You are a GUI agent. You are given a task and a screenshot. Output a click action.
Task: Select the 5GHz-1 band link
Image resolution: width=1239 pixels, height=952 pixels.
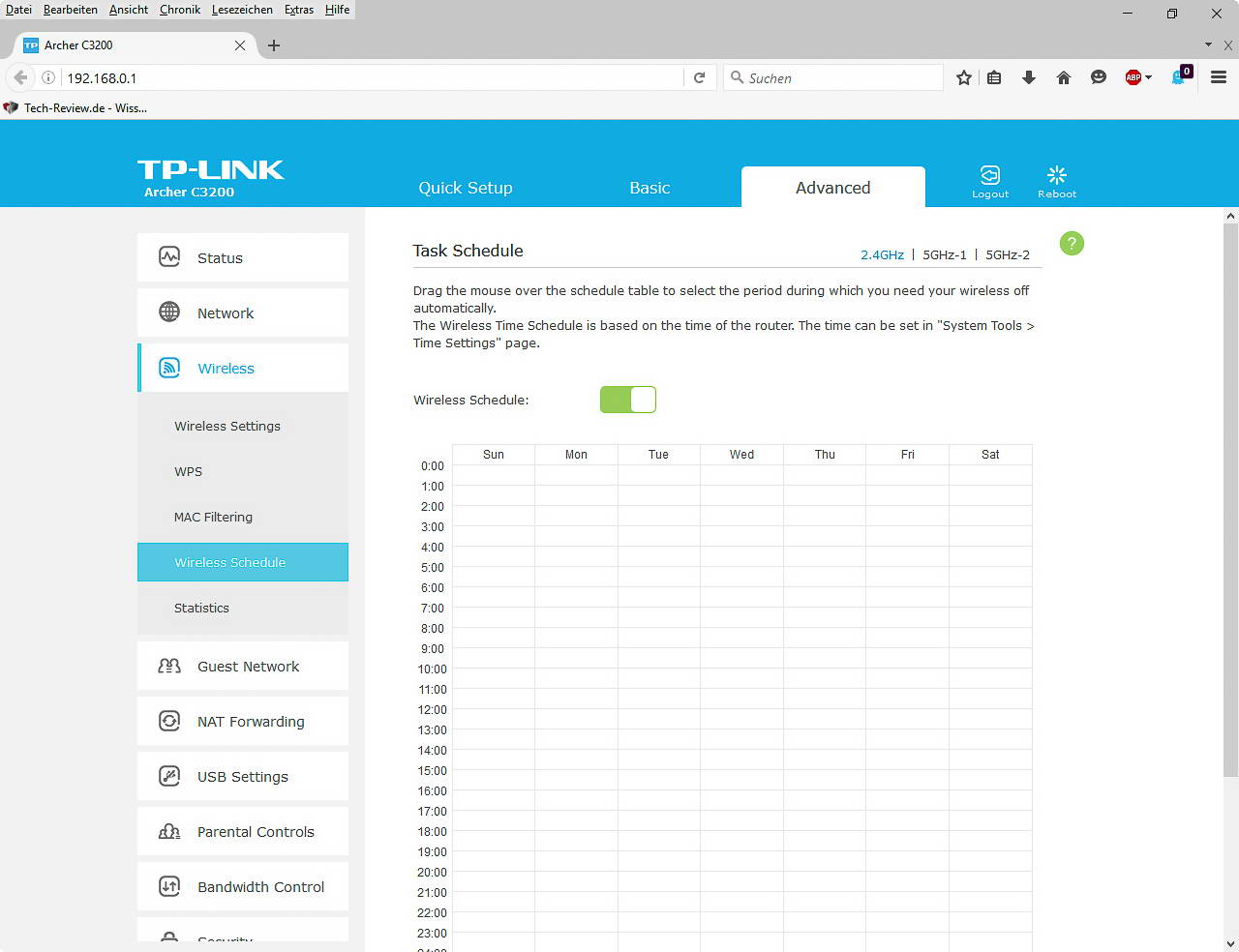[944, 255]
